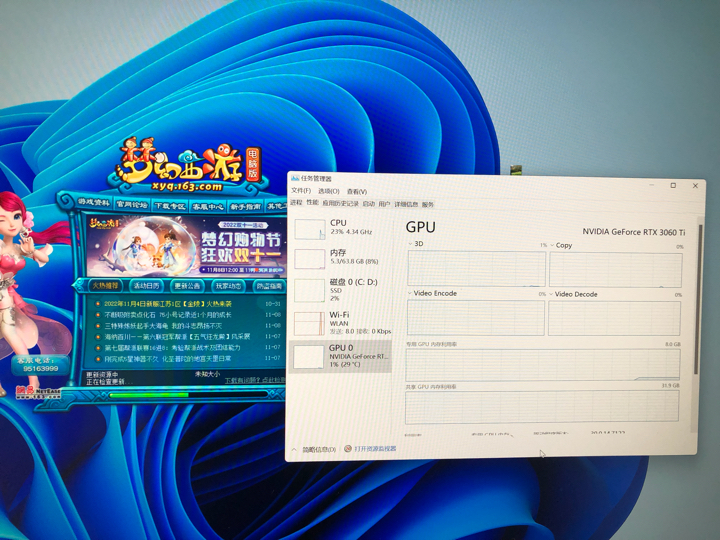Click the 下载有问题？点此检测 link
720x540 pixels.
click(x=254, y=381)
